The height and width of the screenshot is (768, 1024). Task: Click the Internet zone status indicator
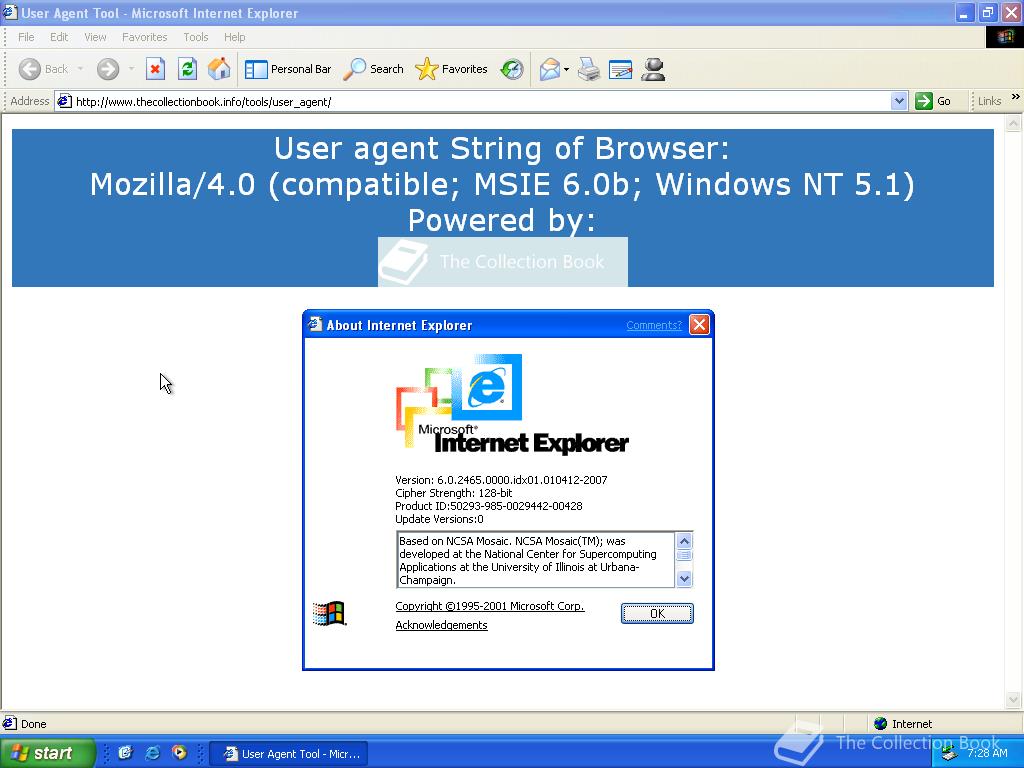[905, 724]
